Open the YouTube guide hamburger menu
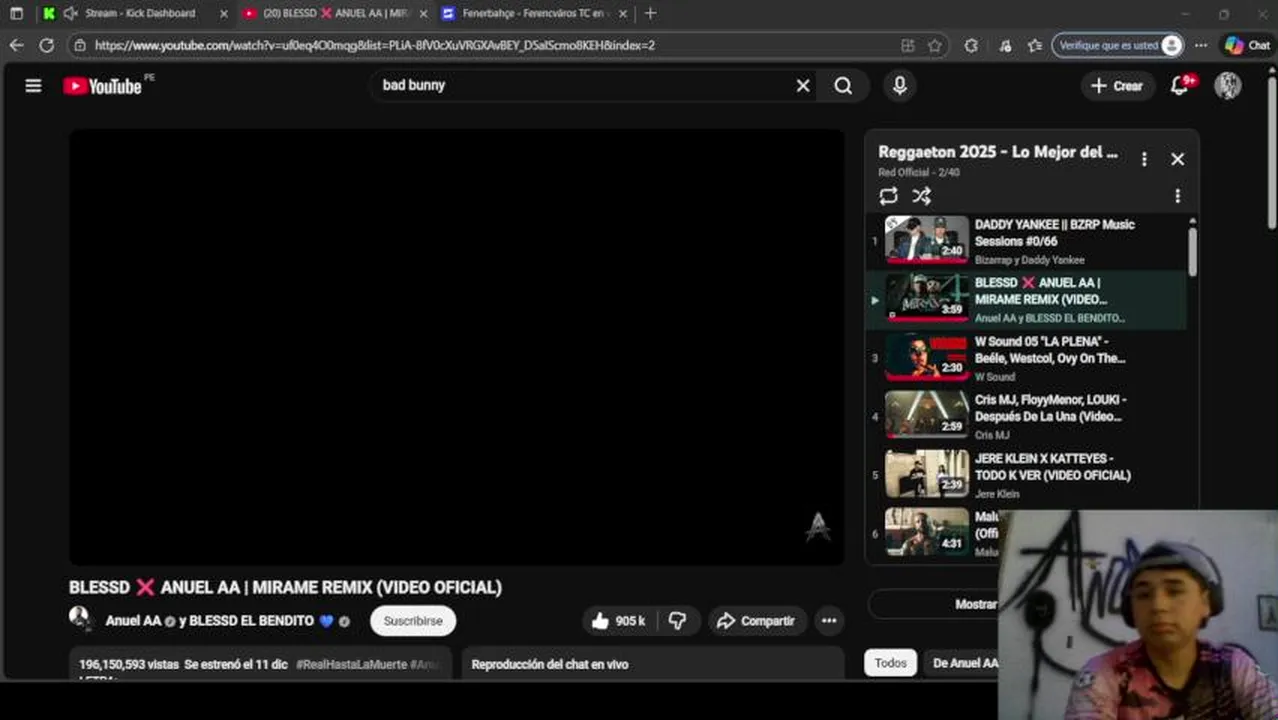 pyautogui.click(x=33, y=86)
